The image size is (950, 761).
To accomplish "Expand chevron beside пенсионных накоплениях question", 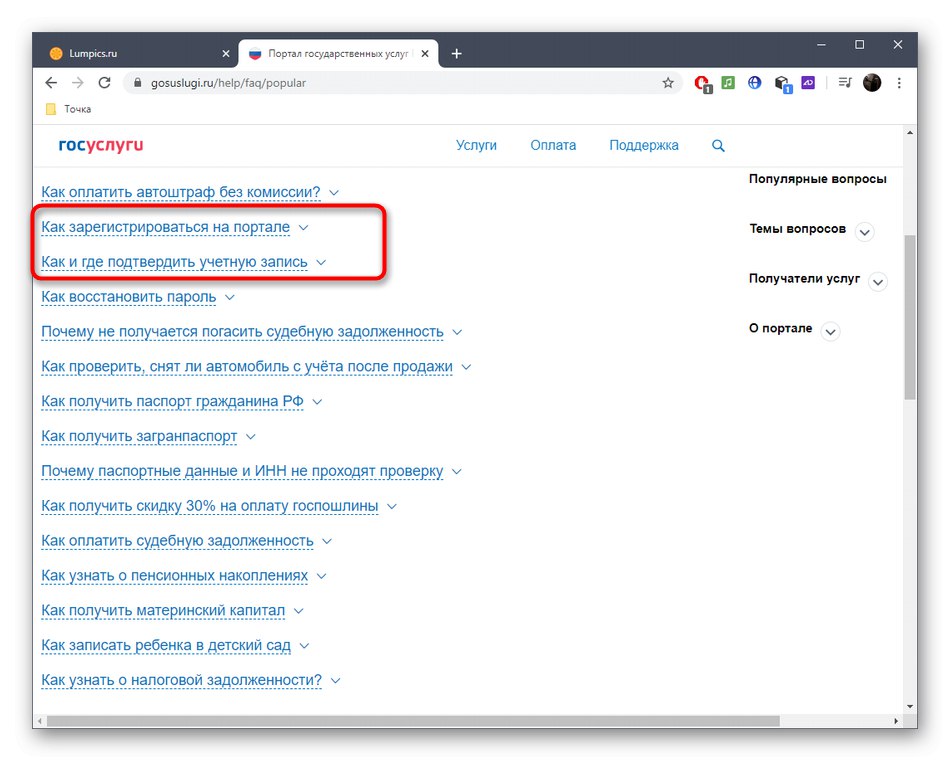I will 322,576.
